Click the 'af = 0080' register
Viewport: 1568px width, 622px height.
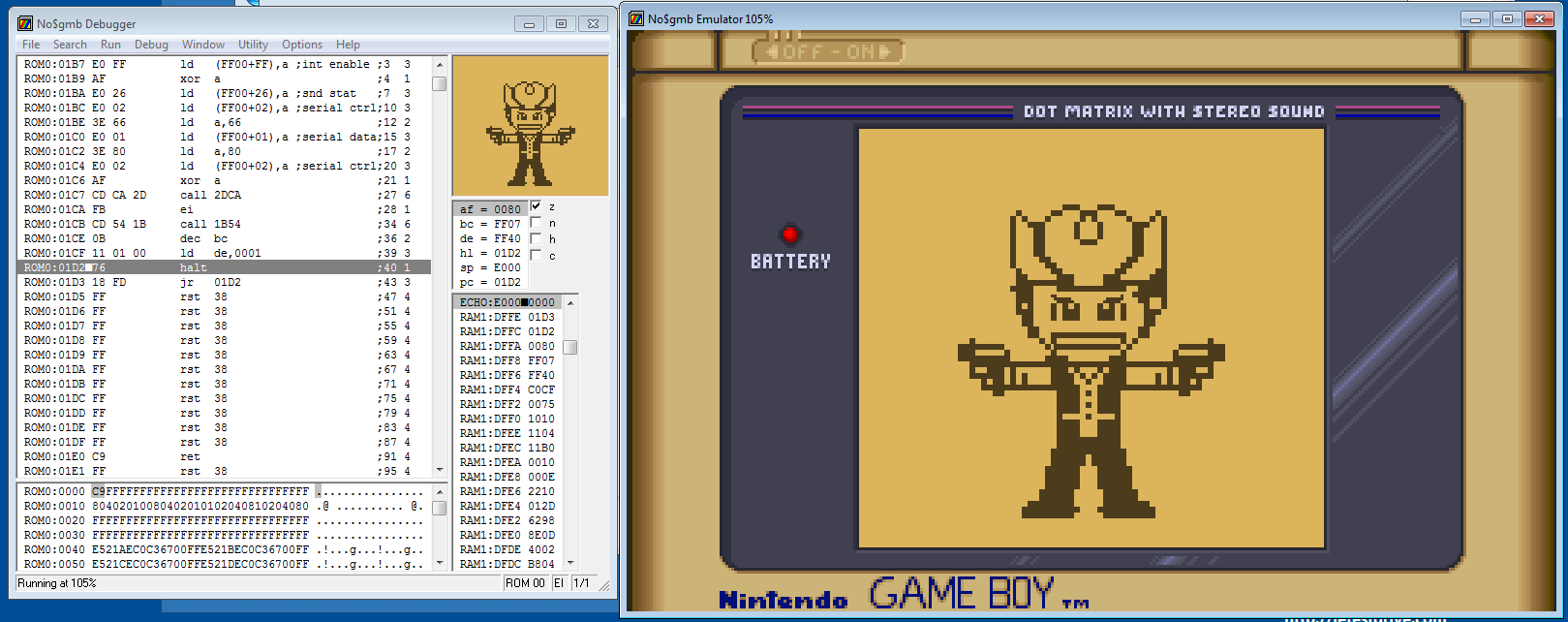tap(490, 209)
